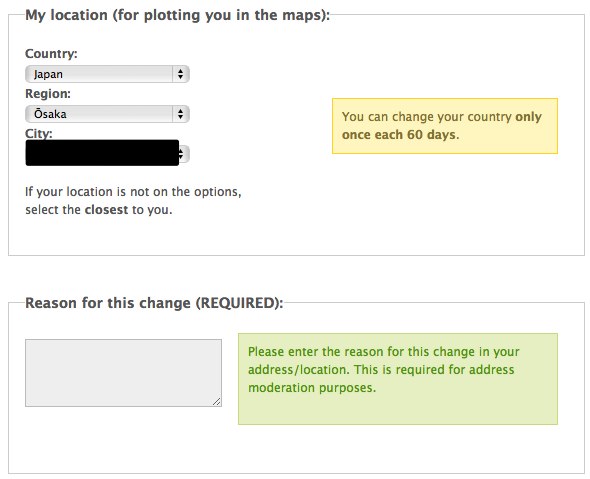Click the green address moderation notice
This screenshot has width=590, height=479.
(x=398, y=379)
